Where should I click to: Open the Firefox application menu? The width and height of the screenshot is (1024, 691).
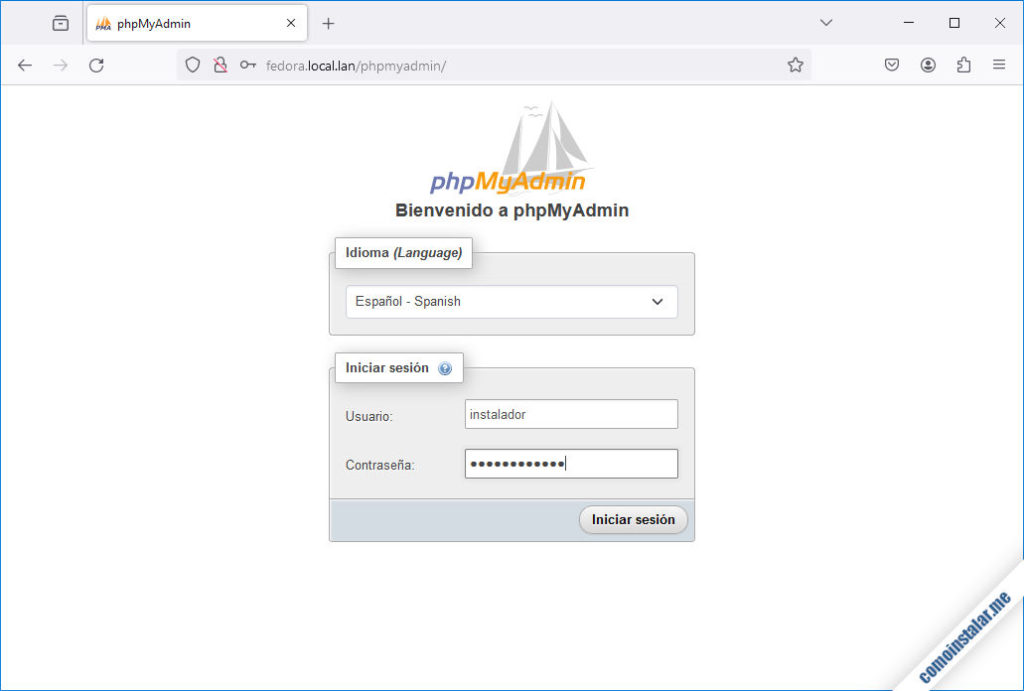point(998,64)
